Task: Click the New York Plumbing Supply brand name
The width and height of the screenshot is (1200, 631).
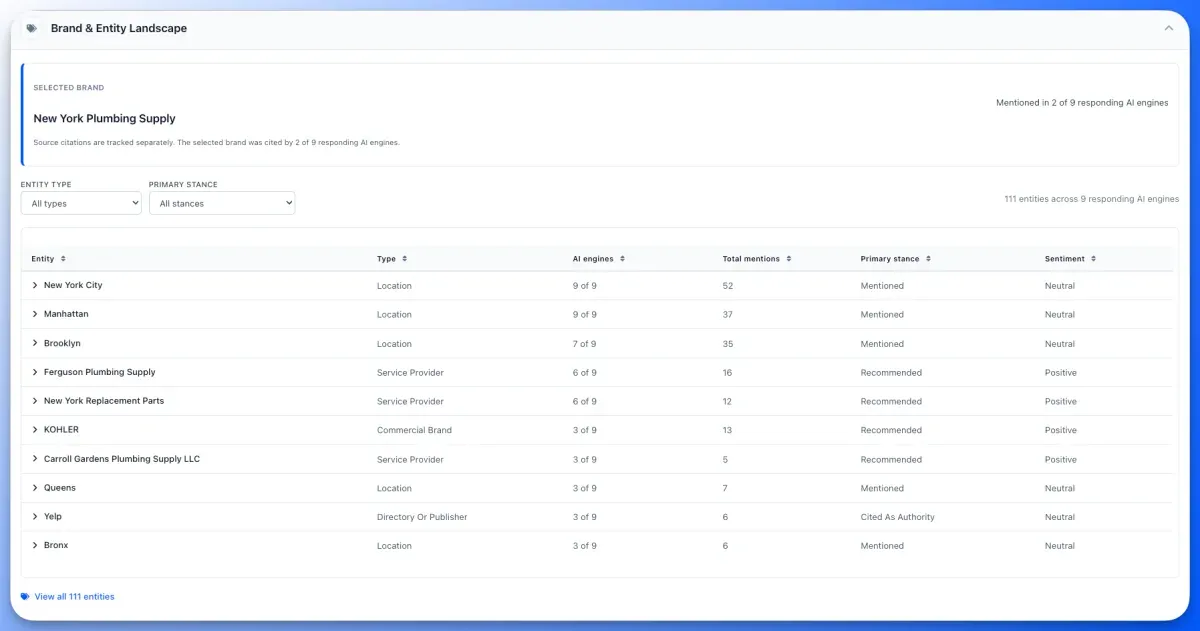Action: (104, 119)
